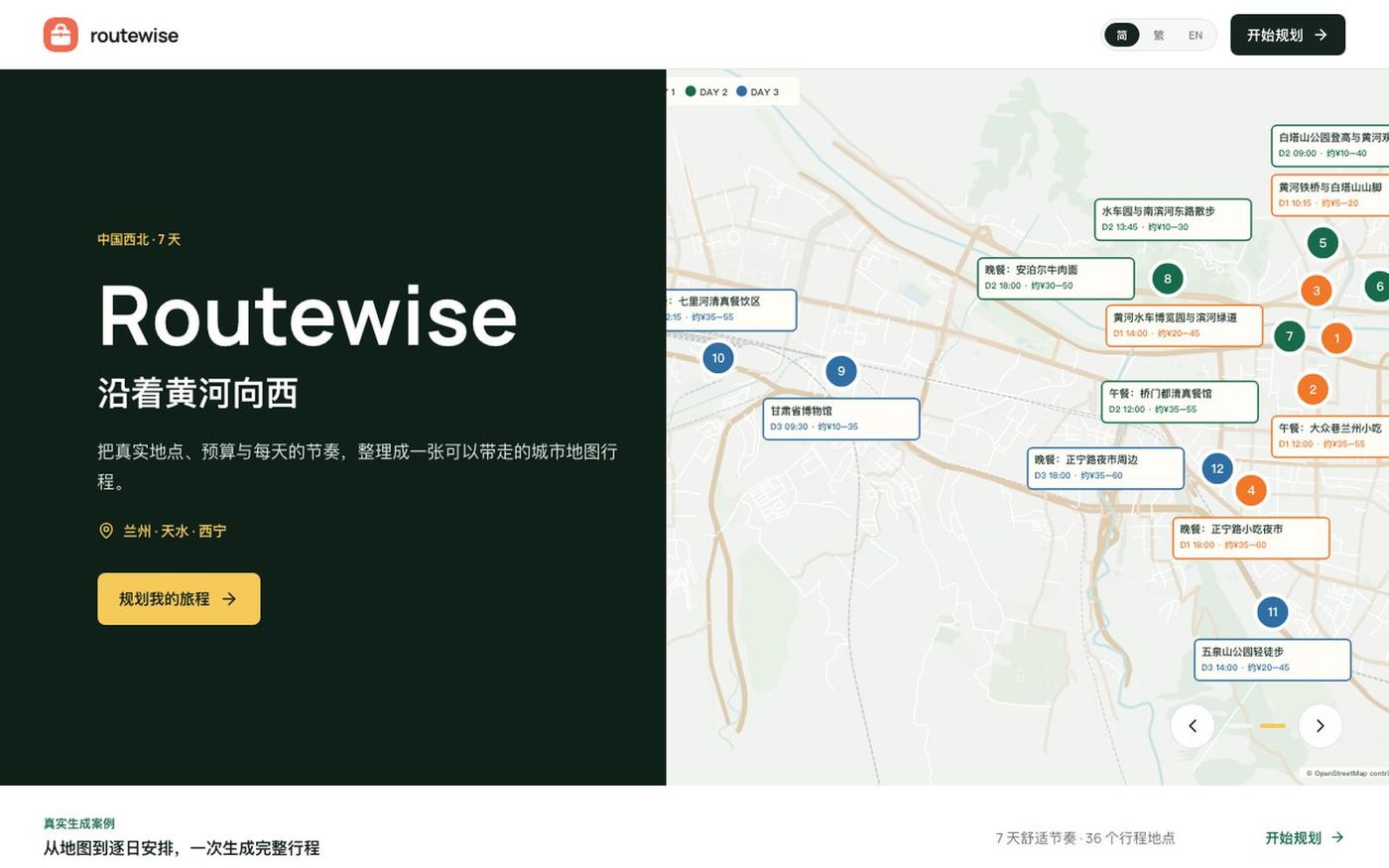The height and width of the screenshot is (868, 1389).
Task: Go to previous map slide with left chevron
Action: (1193, 726)
